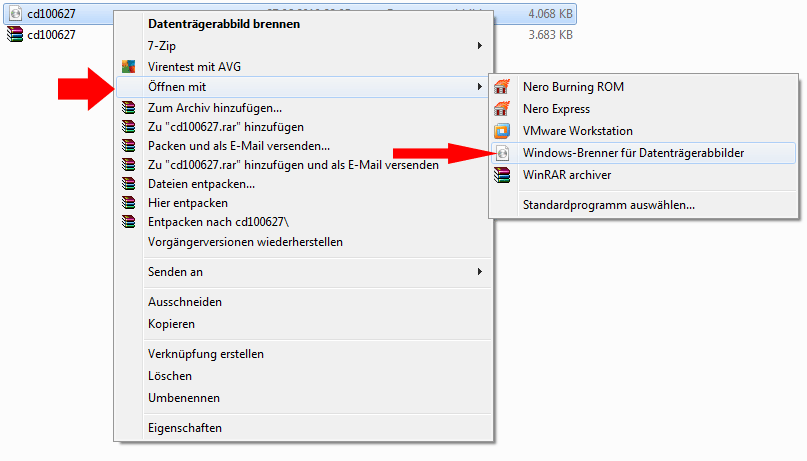Expand the Senden an submenu arrow

click(x=480, y=272)
